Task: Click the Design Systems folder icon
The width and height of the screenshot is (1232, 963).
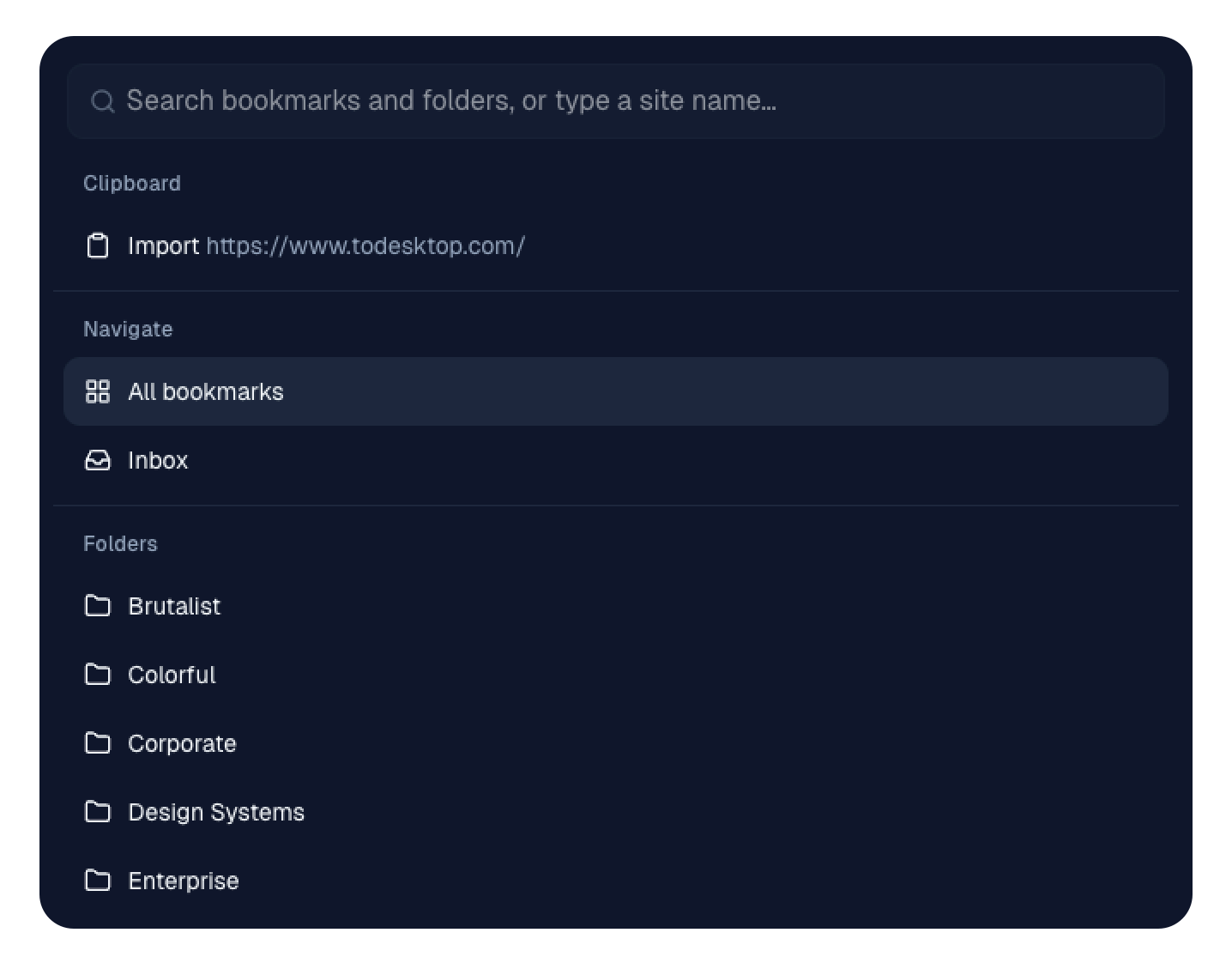Action: (x=98, y=812)
